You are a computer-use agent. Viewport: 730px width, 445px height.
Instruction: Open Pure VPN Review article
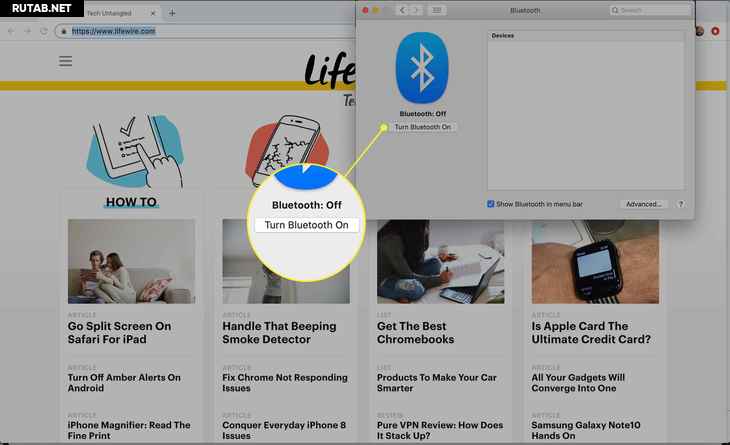pos(440,430)
